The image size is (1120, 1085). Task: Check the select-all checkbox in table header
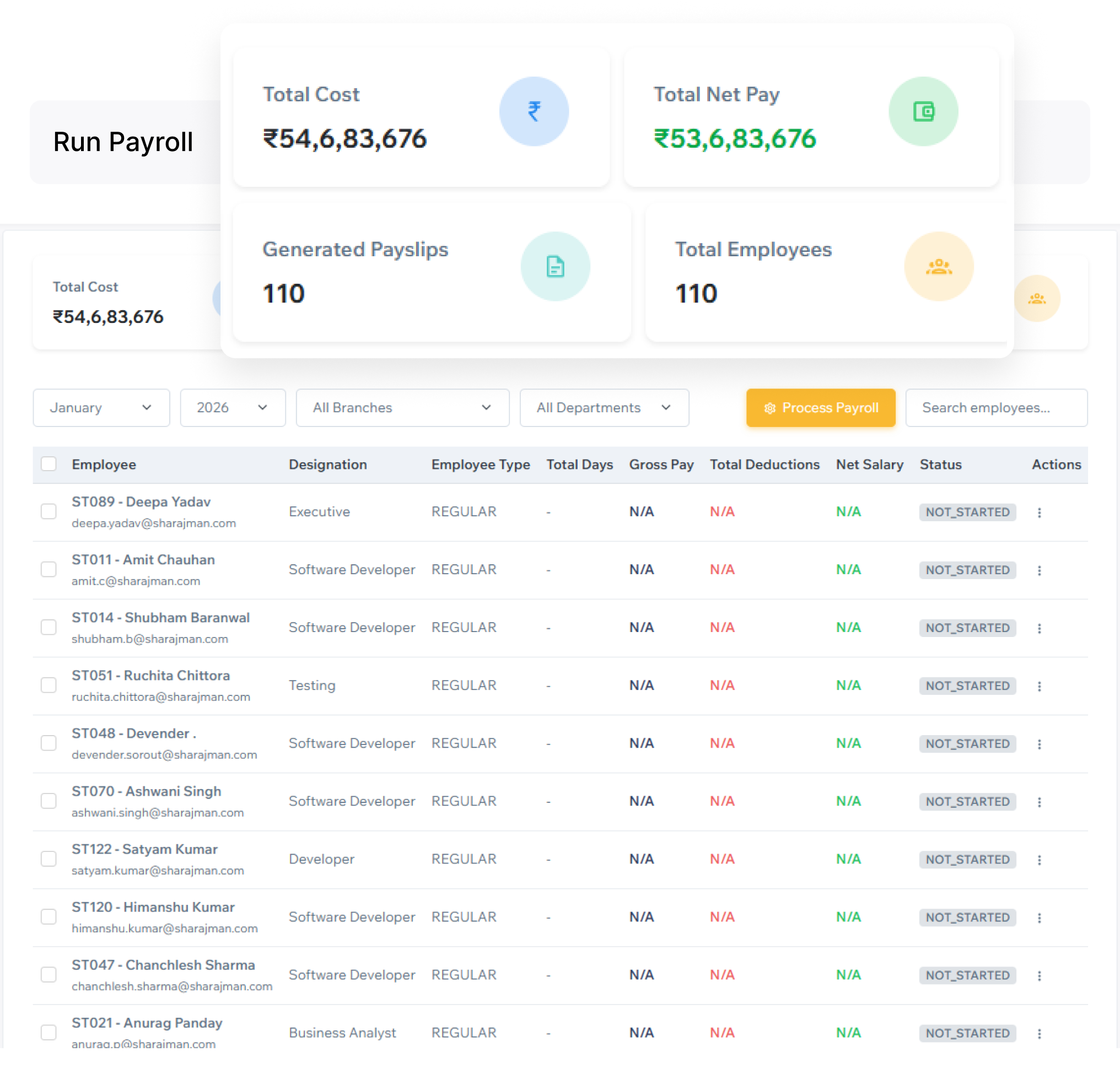coord(49,465)
